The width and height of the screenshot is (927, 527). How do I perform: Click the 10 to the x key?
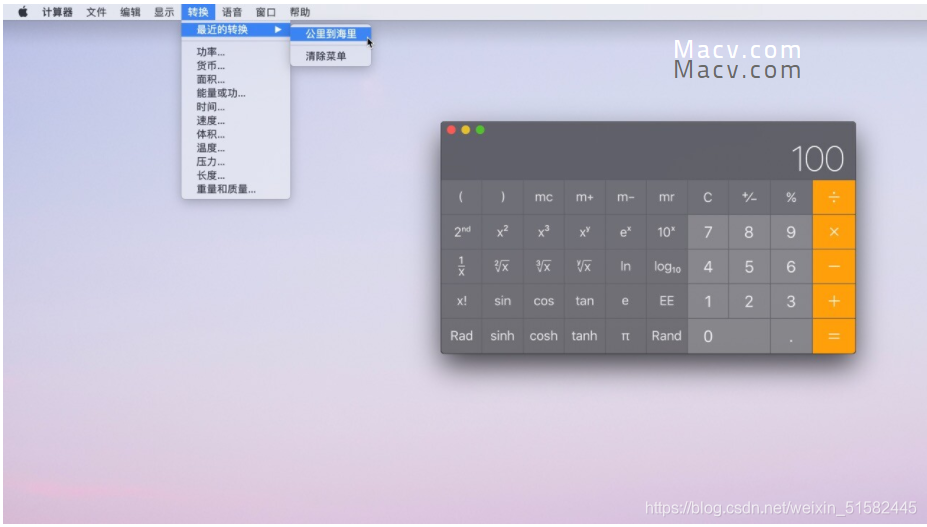point(667,232)
